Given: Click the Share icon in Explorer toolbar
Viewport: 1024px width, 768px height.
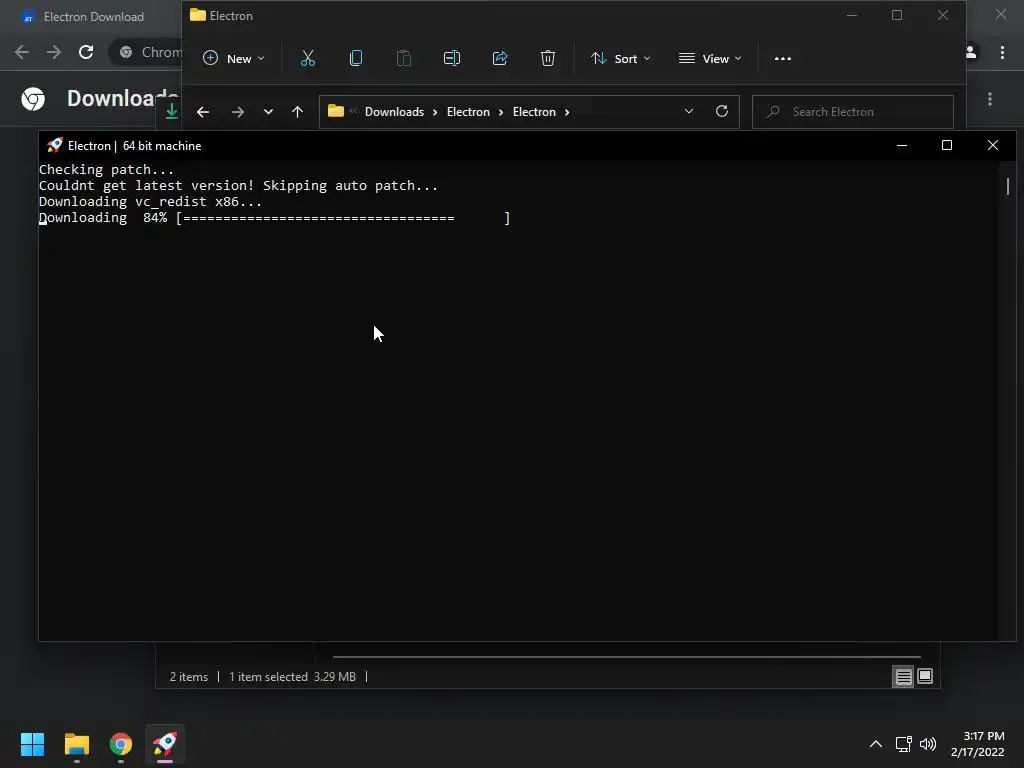Looking at the screenshot, I should pyautogui.click(x=500, y=58).
